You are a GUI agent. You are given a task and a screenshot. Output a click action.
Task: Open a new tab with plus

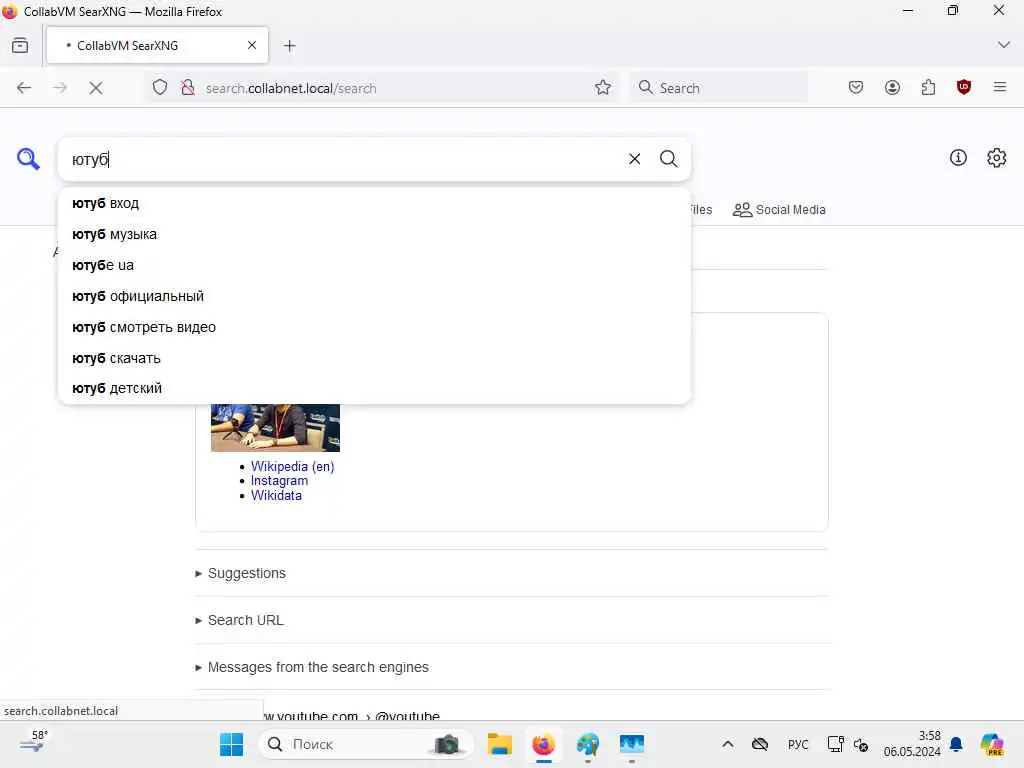290,46
